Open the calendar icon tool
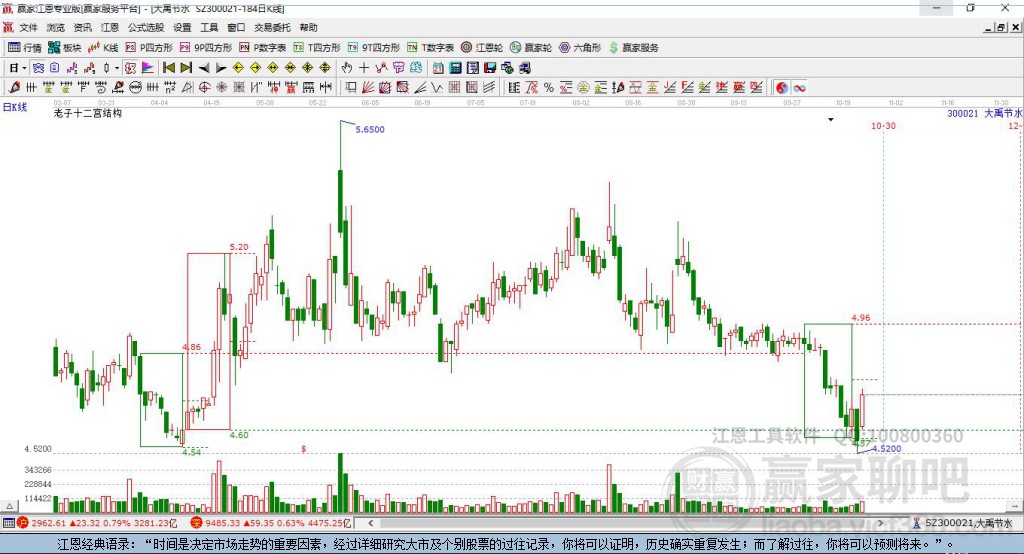 point(438,68)
